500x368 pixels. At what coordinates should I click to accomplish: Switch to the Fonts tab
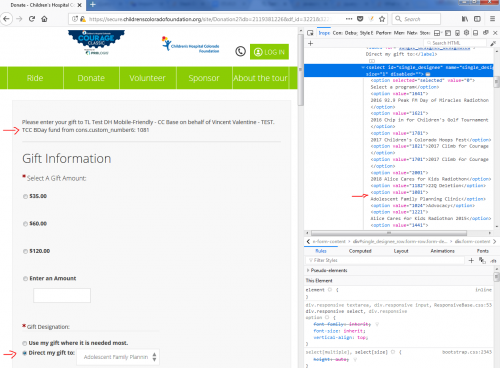pos(483,251)
